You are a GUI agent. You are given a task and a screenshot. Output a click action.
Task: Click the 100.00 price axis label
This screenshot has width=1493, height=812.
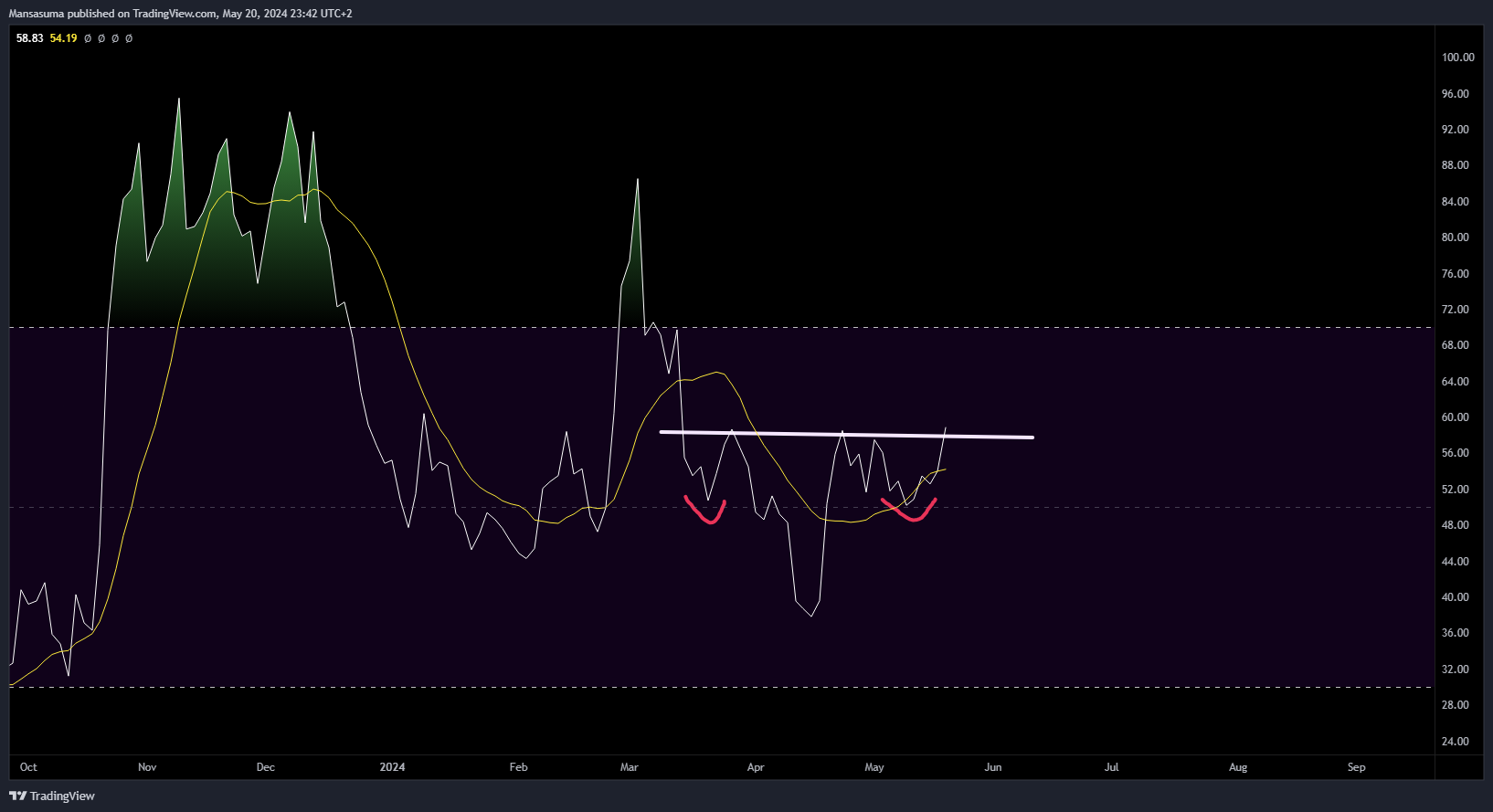tap(1457, 58)
